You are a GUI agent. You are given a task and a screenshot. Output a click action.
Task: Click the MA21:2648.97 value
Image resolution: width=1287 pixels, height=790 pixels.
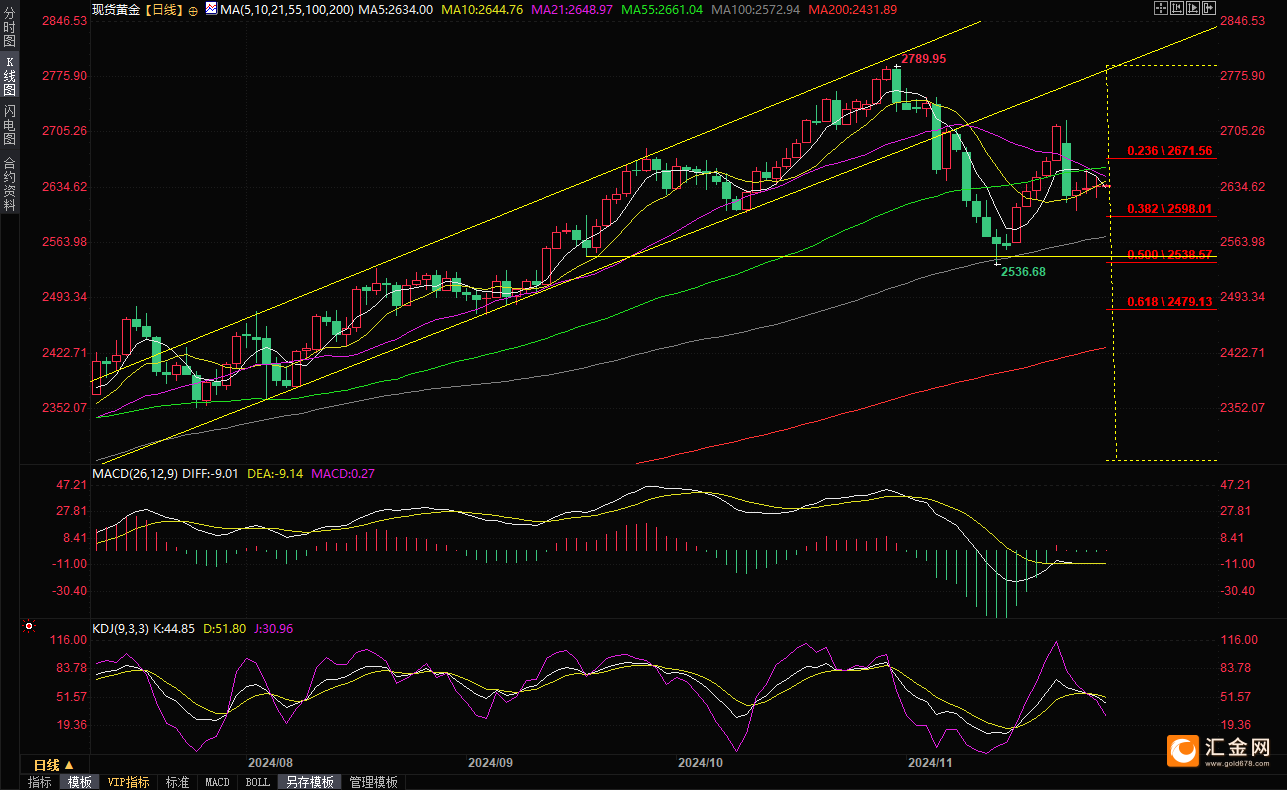pyautogui.click(x=571, y=9)
